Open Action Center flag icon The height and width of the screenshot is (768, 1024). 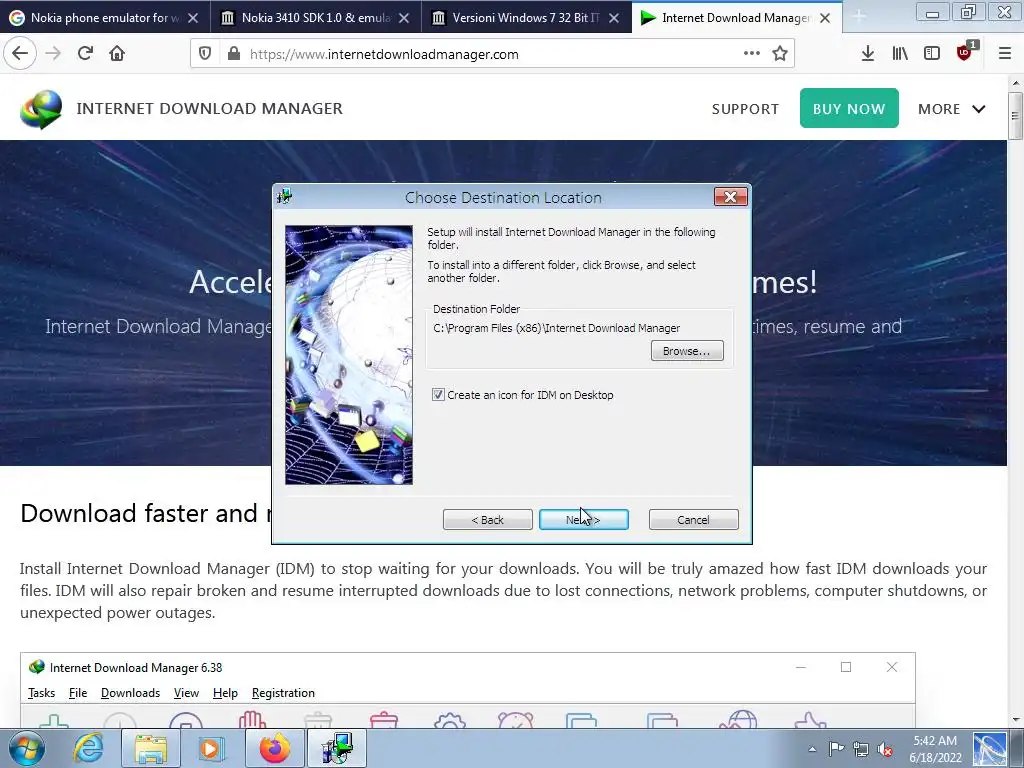836,749
